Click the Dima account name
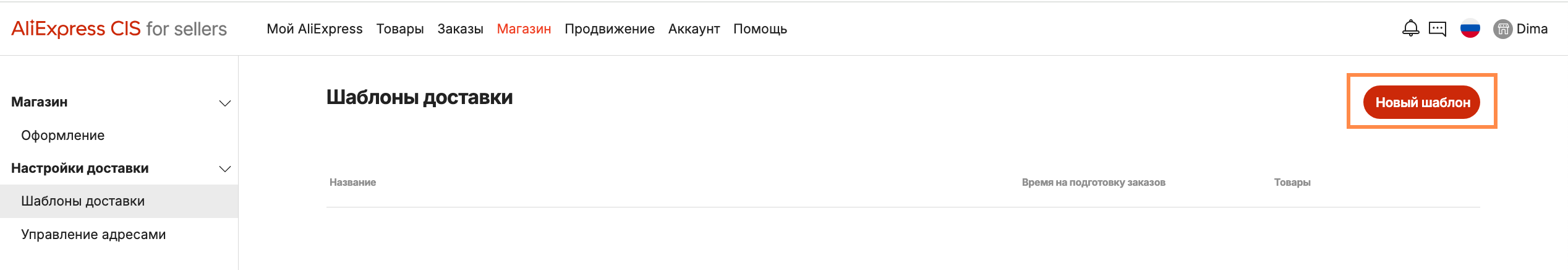Screen dimensions: 1568x270 [x=1532, y=29]
